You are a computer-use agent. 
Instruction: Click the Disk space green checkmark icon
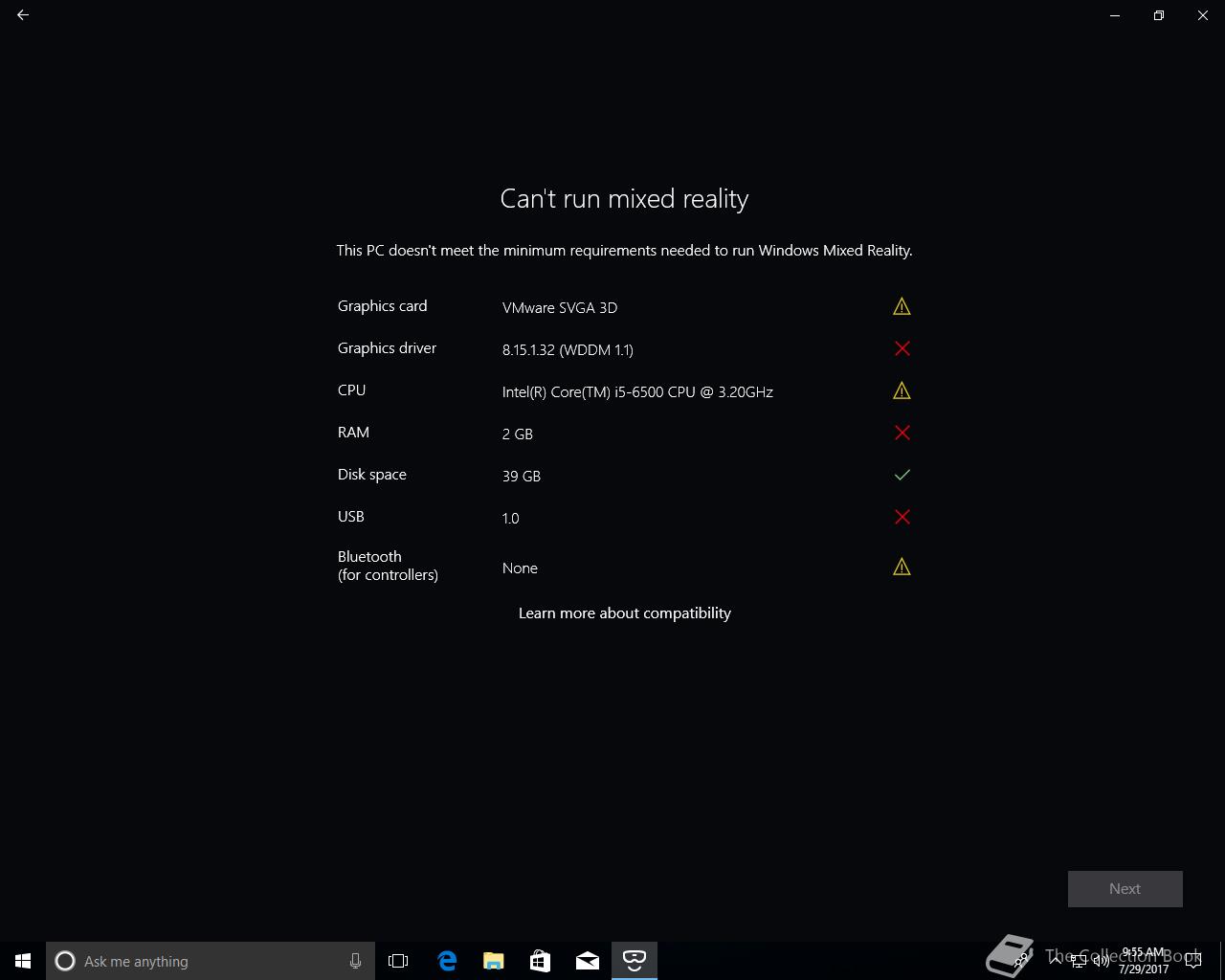(x=902, y=475)
